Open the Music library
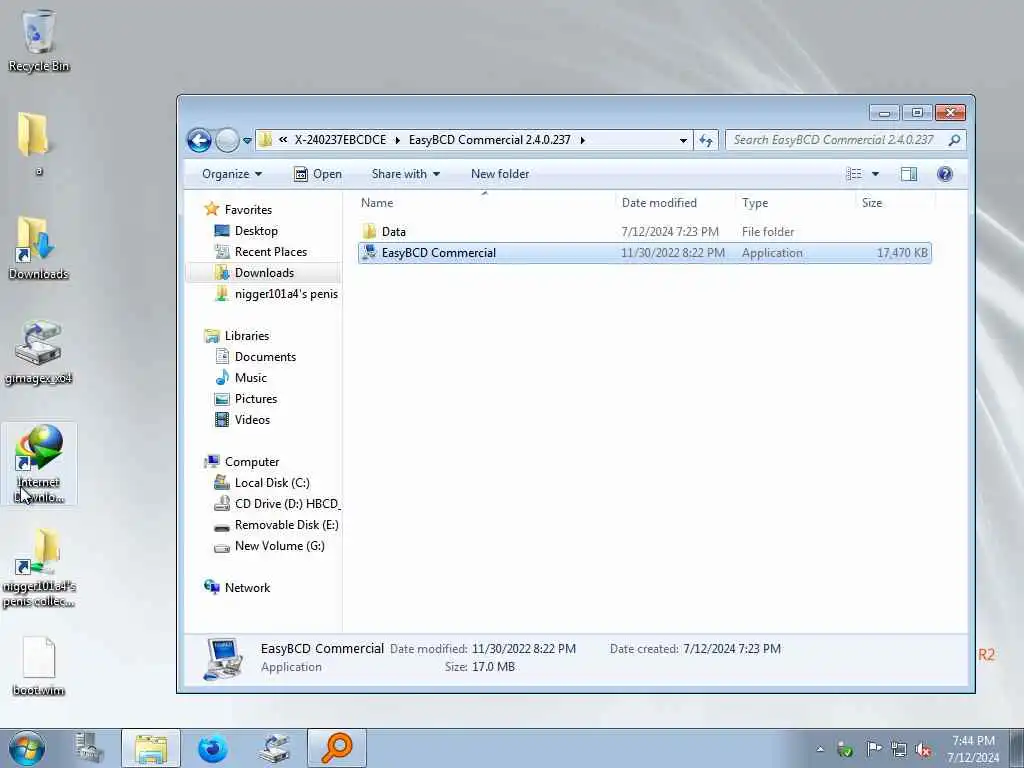The width and height of the screenshot is (1024, 768). (241, 377)
